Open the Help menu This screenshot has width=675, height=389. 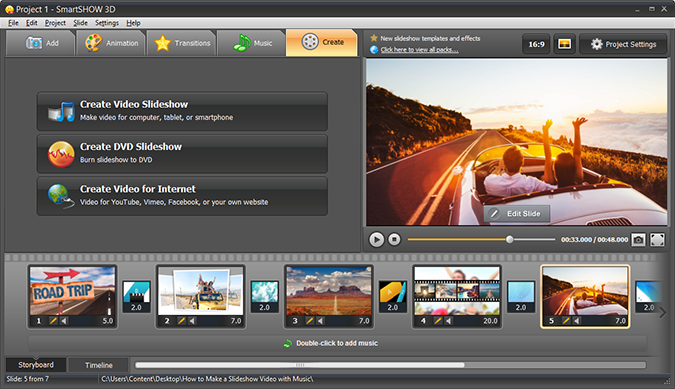[133, 23]
